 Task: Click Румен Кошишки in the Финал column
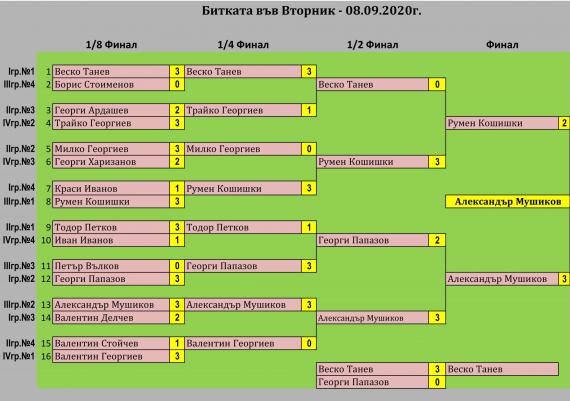pyautogui.click(x=502, y=123)
